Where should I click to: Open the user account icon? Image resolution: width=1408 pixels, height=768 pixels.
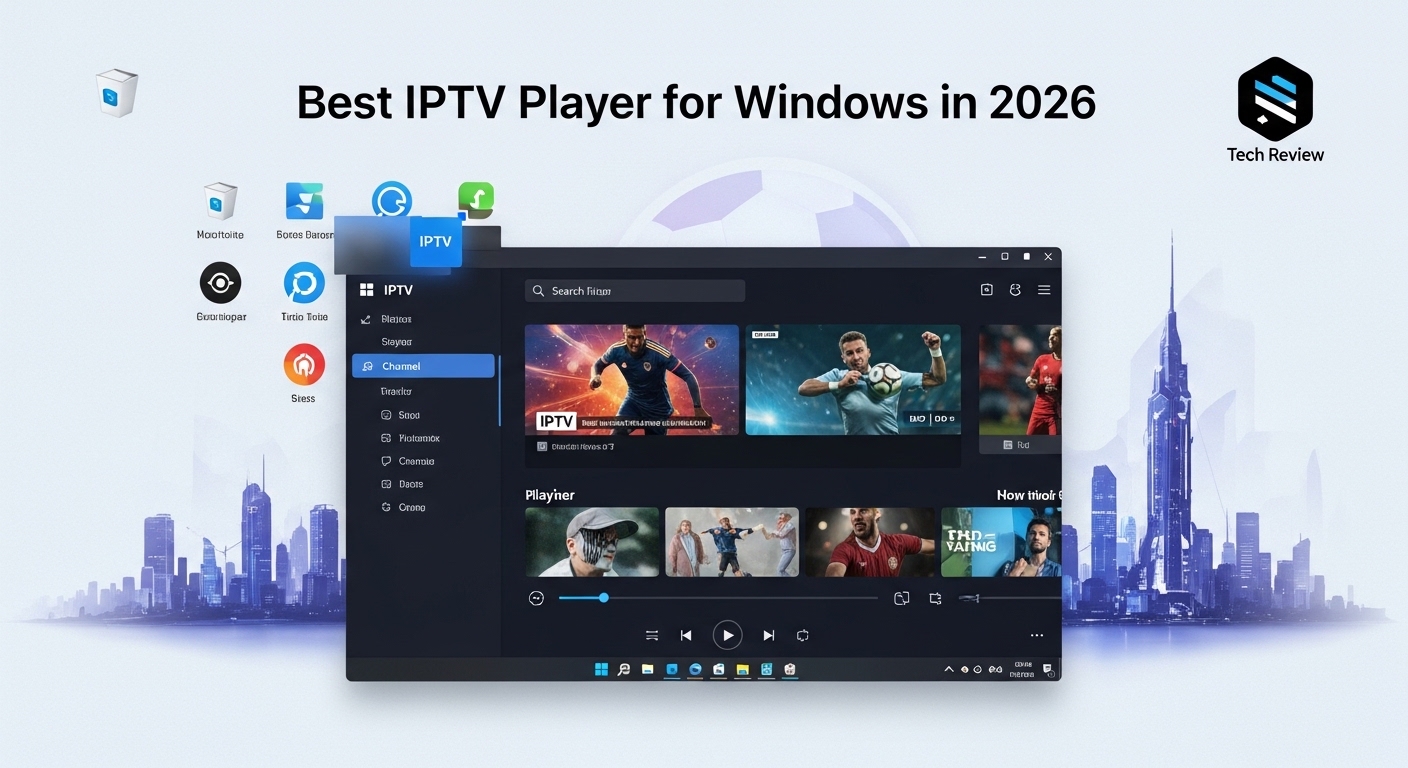[1015, 290]
